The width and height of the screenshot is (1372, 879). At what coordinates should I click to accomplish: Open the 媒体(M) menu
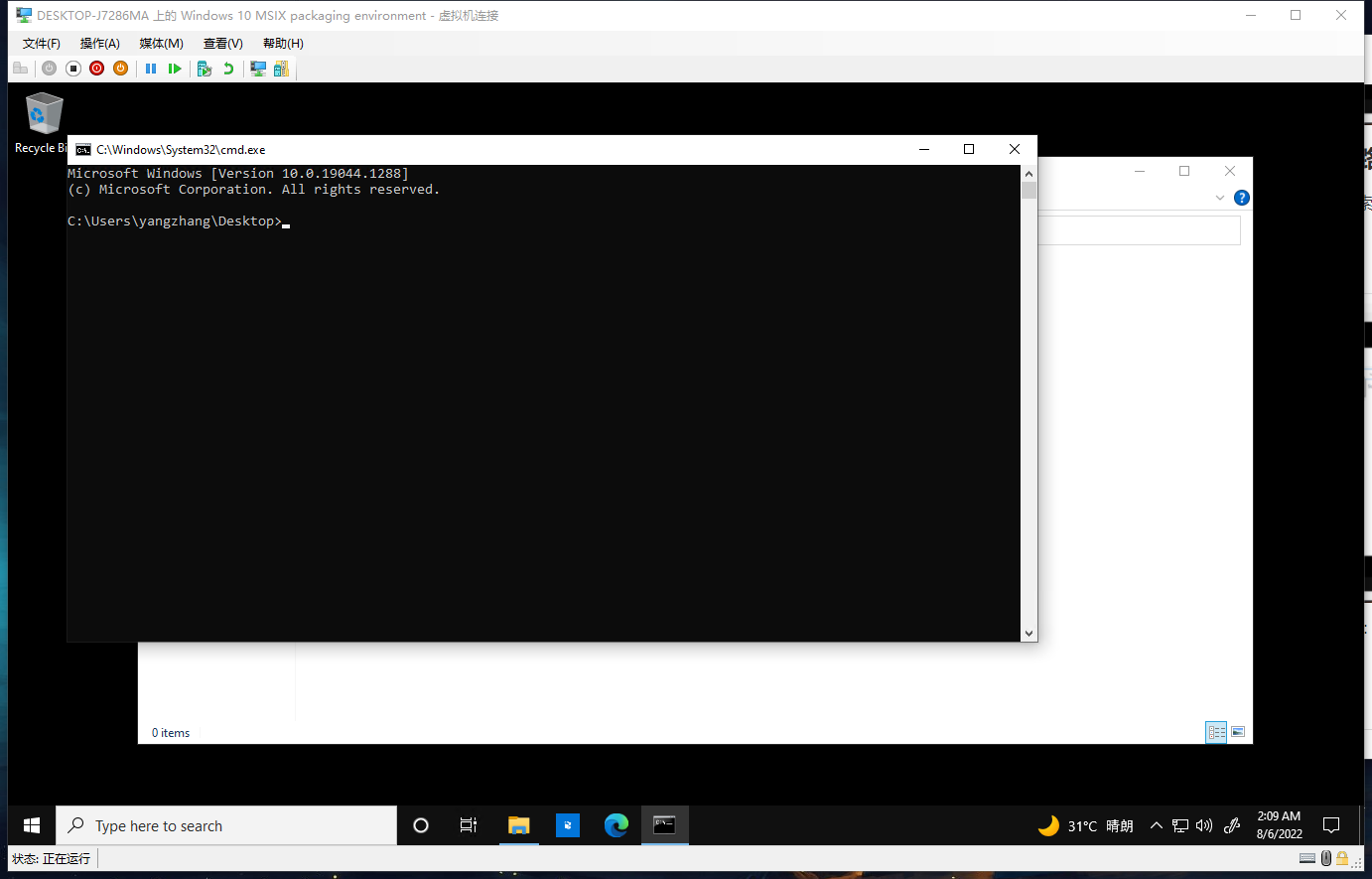[161, 44]
